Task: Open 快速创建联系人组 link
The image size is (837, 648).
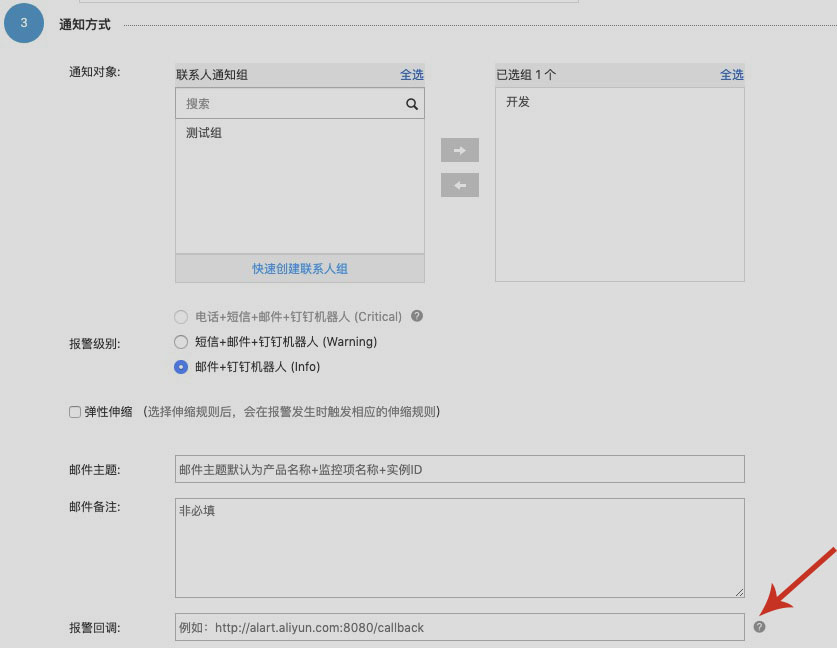Action: [300, 269]
